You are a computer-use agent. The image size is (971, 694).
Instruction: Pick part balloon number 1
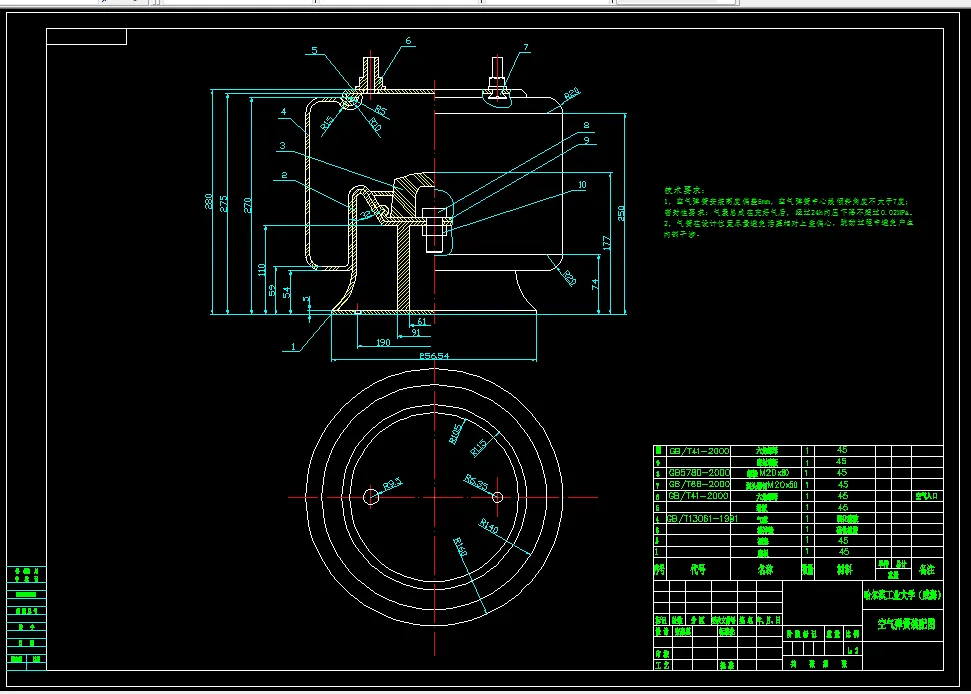(293, 347)
